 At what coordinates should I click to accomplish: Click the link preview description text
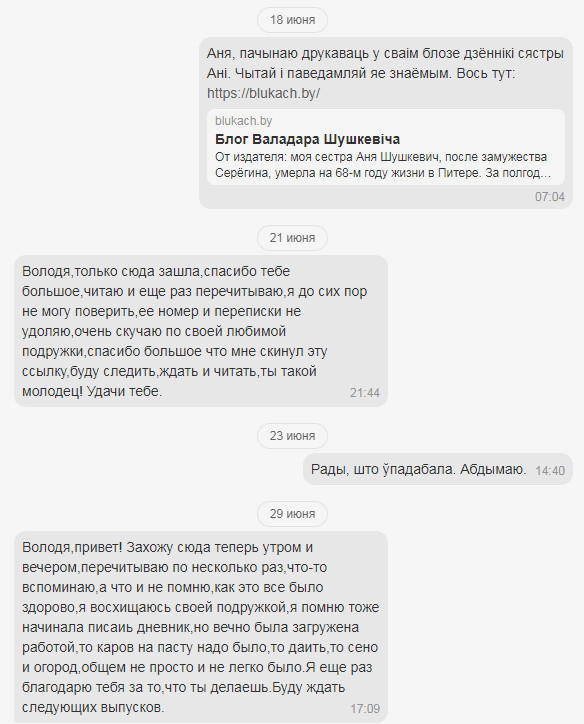click(x=383, y=165)
